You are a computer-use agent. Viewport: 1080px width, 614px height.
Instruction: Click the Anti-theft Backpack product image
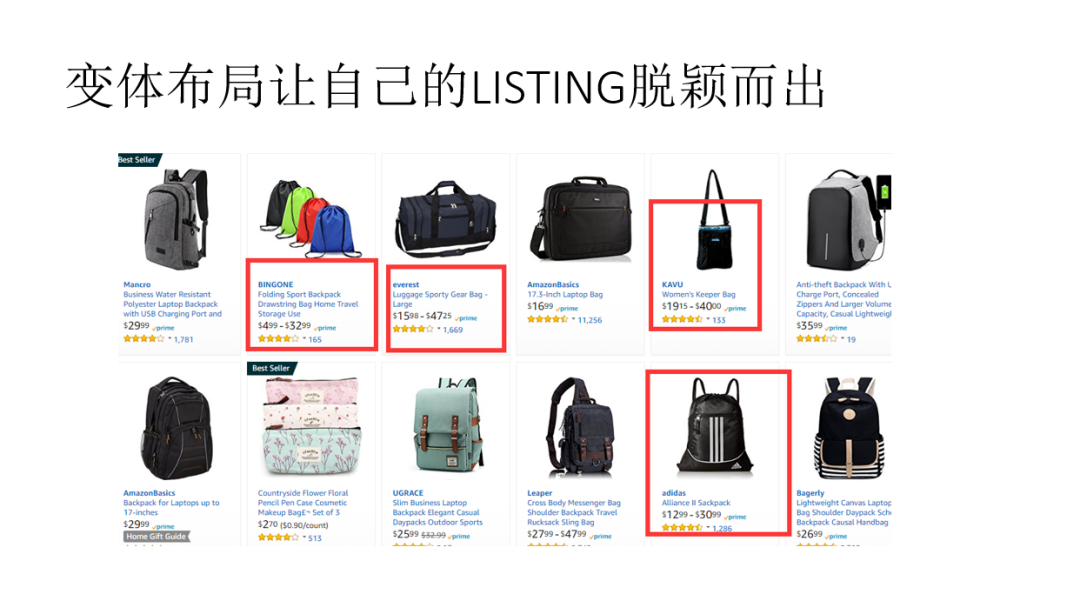(849, 220)
